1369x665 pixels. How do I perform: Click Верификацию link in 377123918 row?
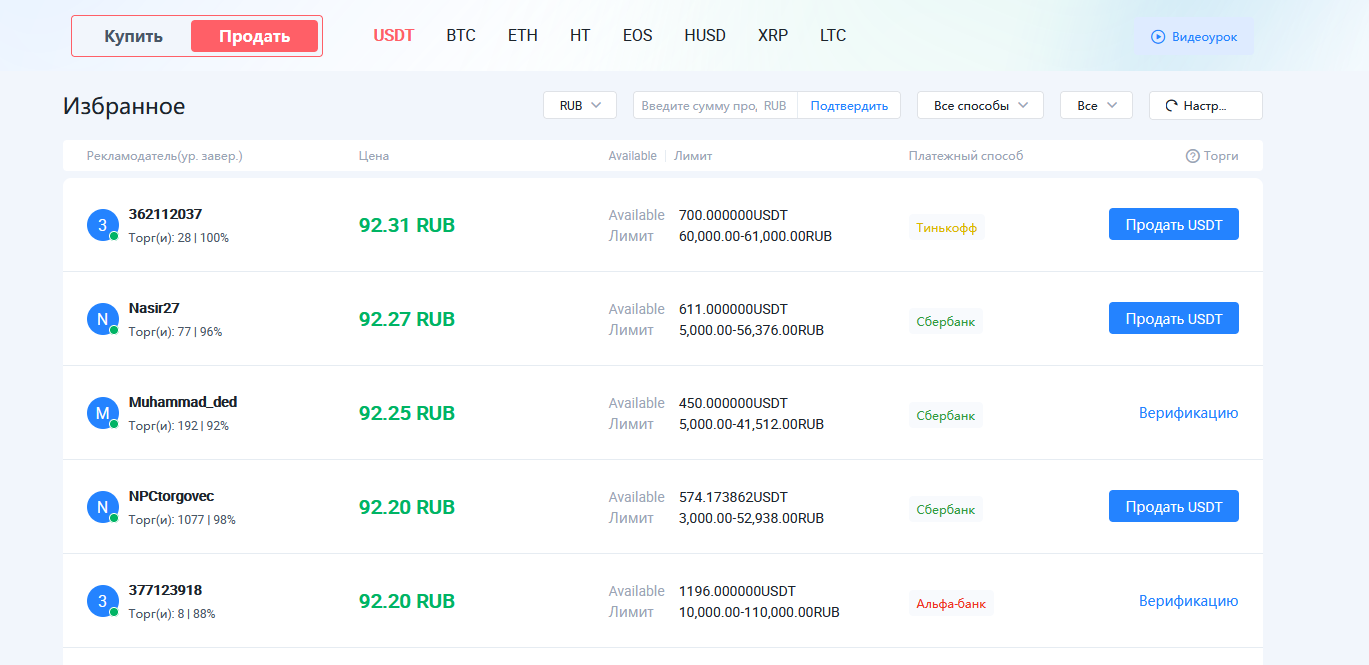click(x=1188, y=601)
